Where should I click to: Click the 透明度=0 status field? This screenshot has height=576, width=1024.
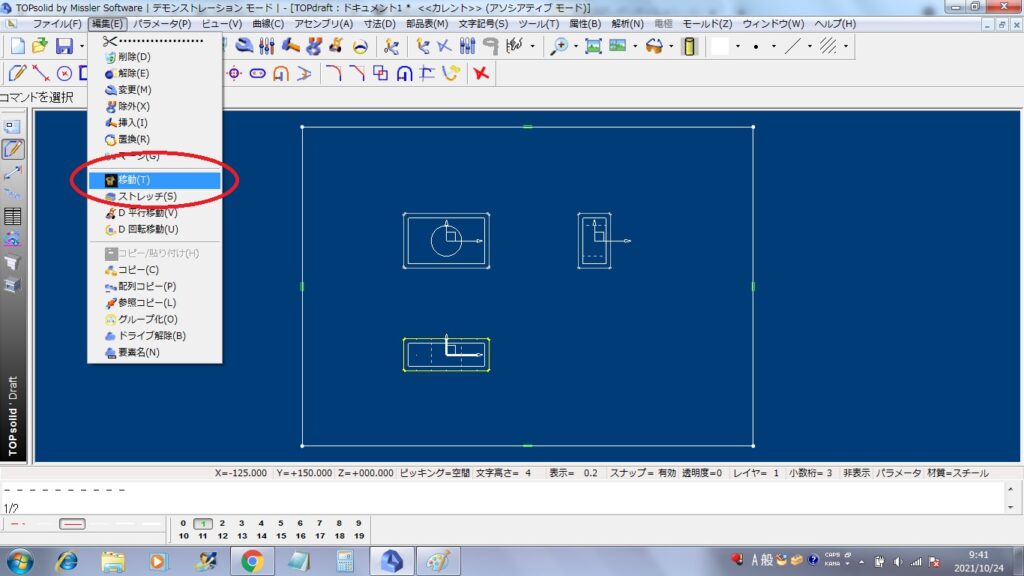(702, 473)
